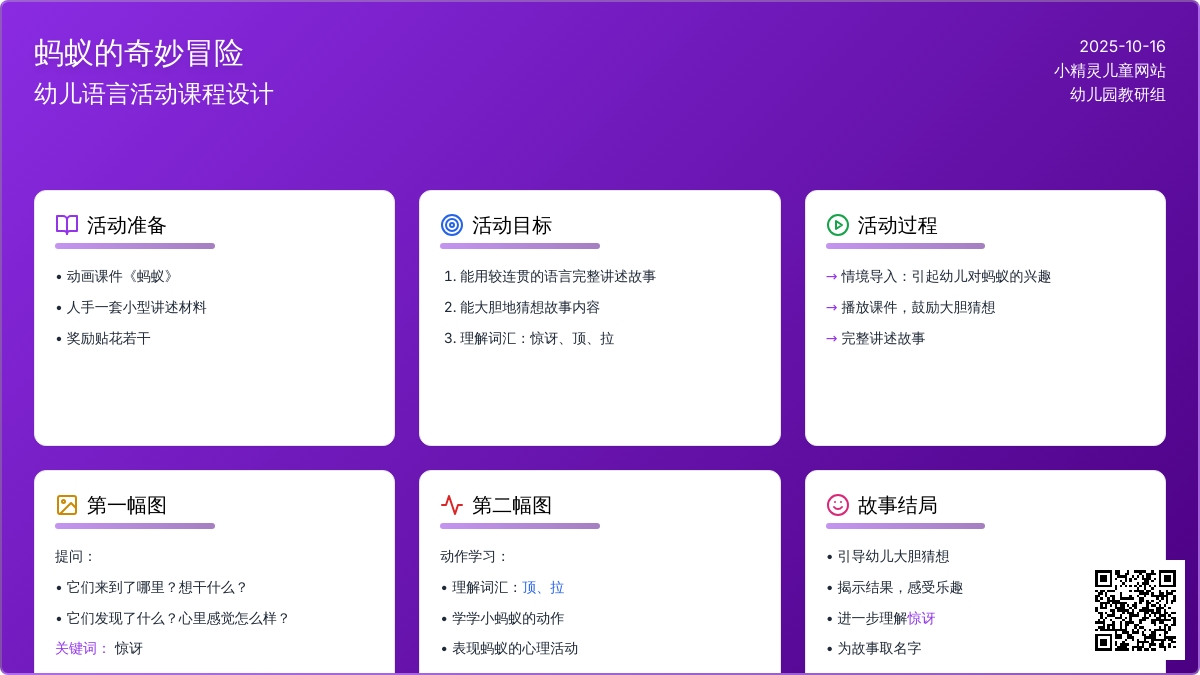The width and height of the screenshot is (1200, 675).
Task: Click the picture icon beside 第一幅图
Action: 67,505
